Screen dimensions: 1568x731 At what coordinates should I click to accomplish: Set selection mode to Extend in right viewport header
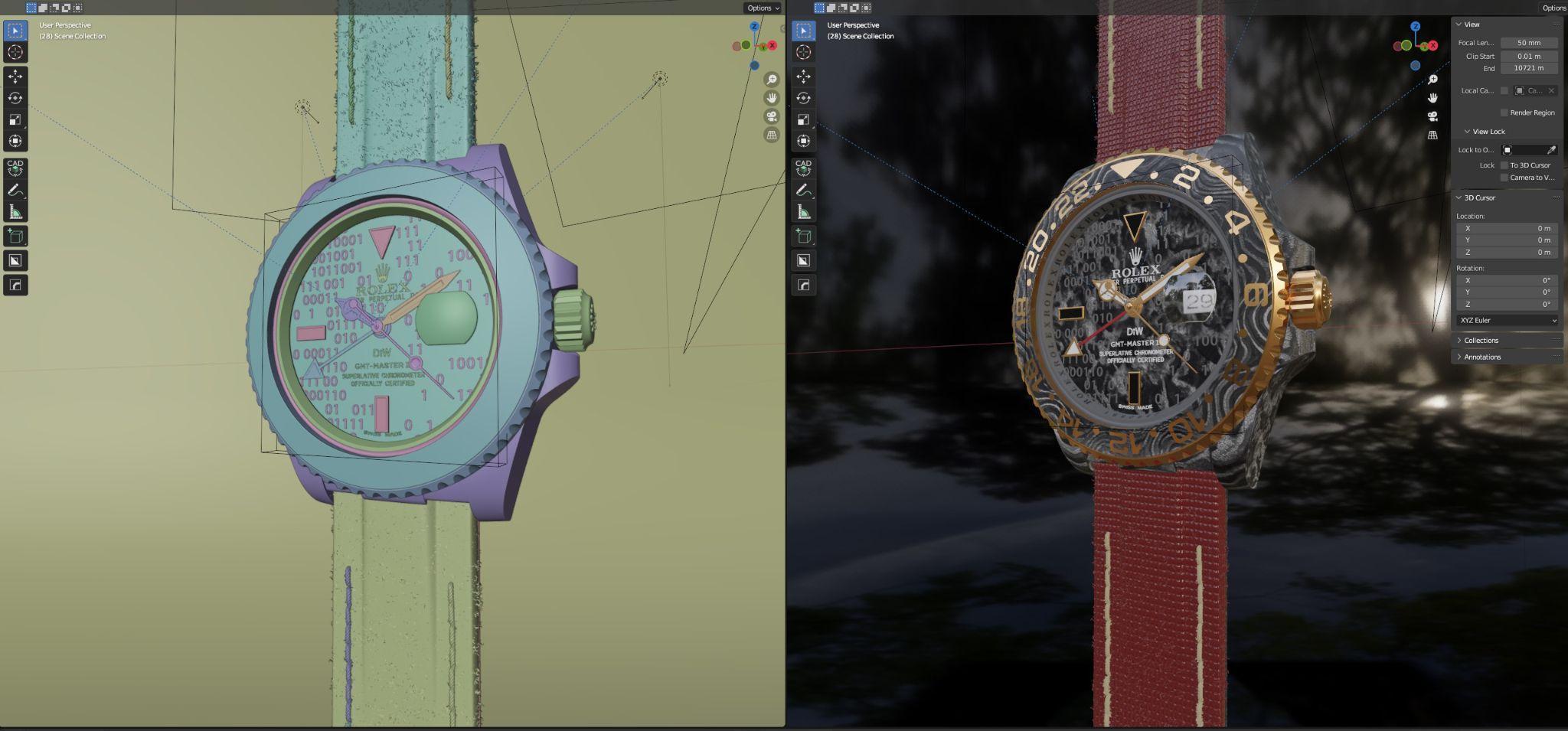(x=831, y=8)
